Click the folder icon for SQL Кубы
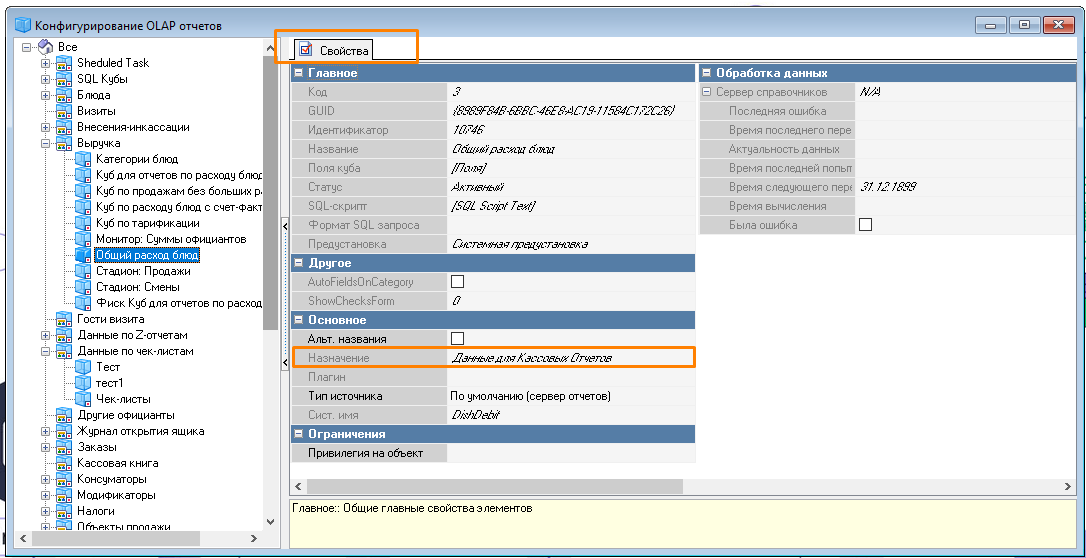This screenshot has width=1086, height=558. (x=64, y=79)
